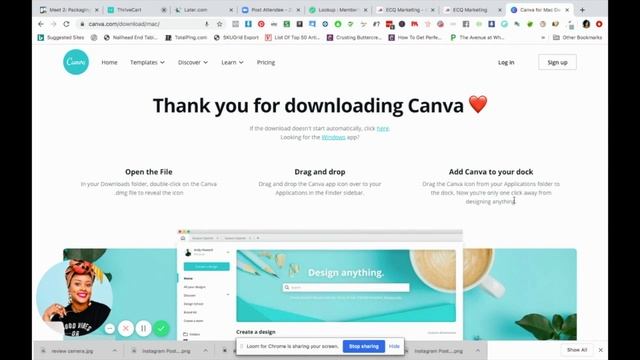Open the Chrome profile avatar
Screen dimensions: 640x360
pos(586,24)
